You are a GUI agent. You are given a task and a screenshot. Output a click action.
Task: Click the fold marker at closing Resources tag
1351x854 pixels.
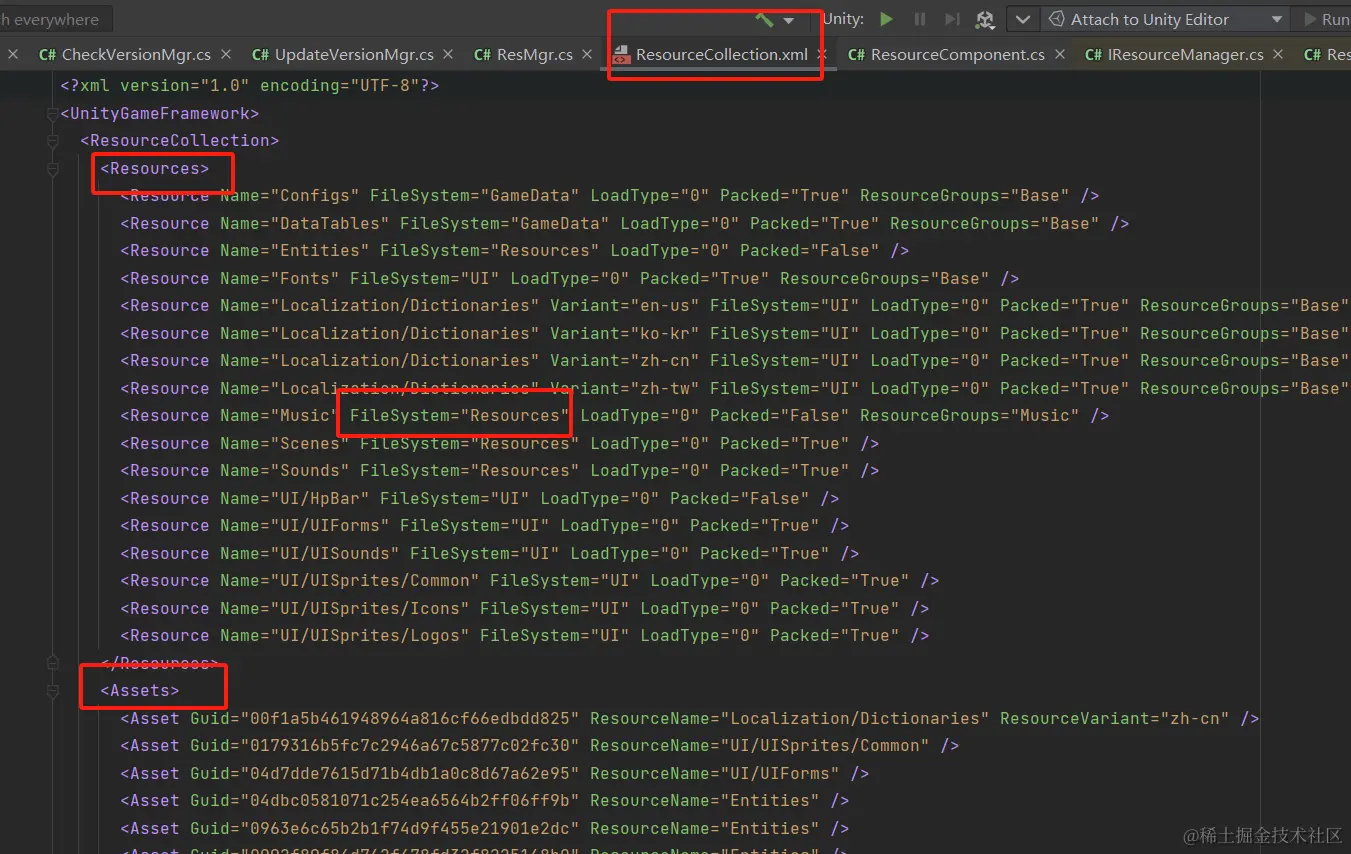point(52,663)
